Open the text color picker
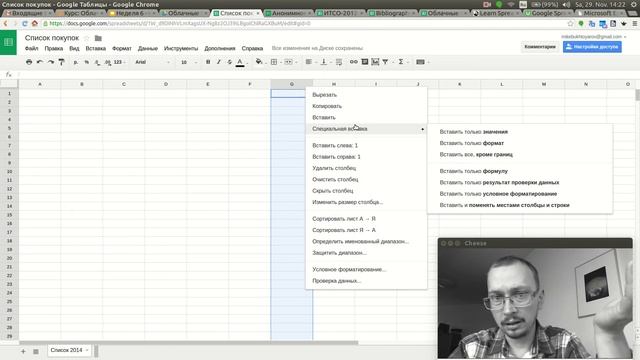This screenshot has width=640, height=360. pos(240,62)
